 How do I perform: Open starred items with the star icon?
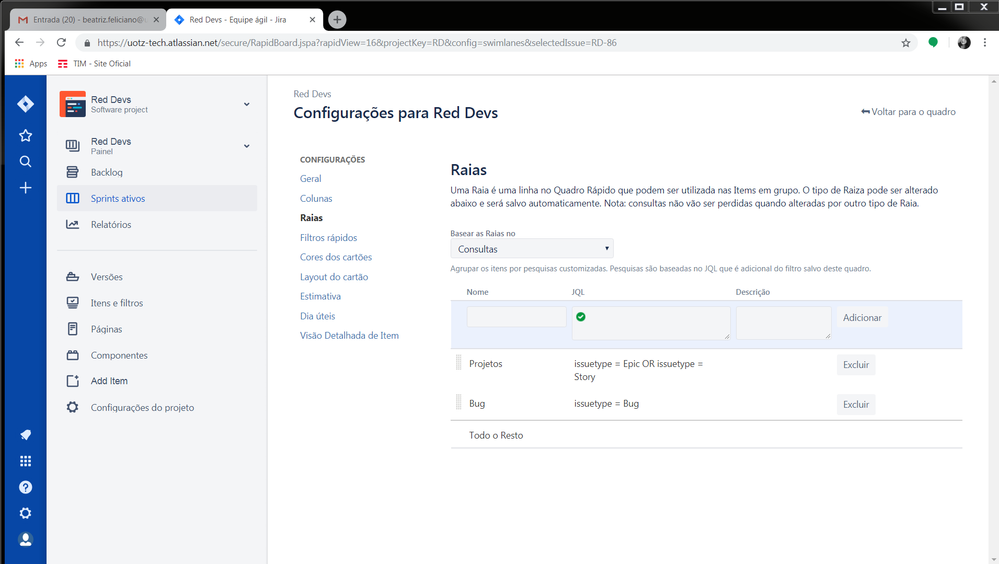click(x=25, y=135)
